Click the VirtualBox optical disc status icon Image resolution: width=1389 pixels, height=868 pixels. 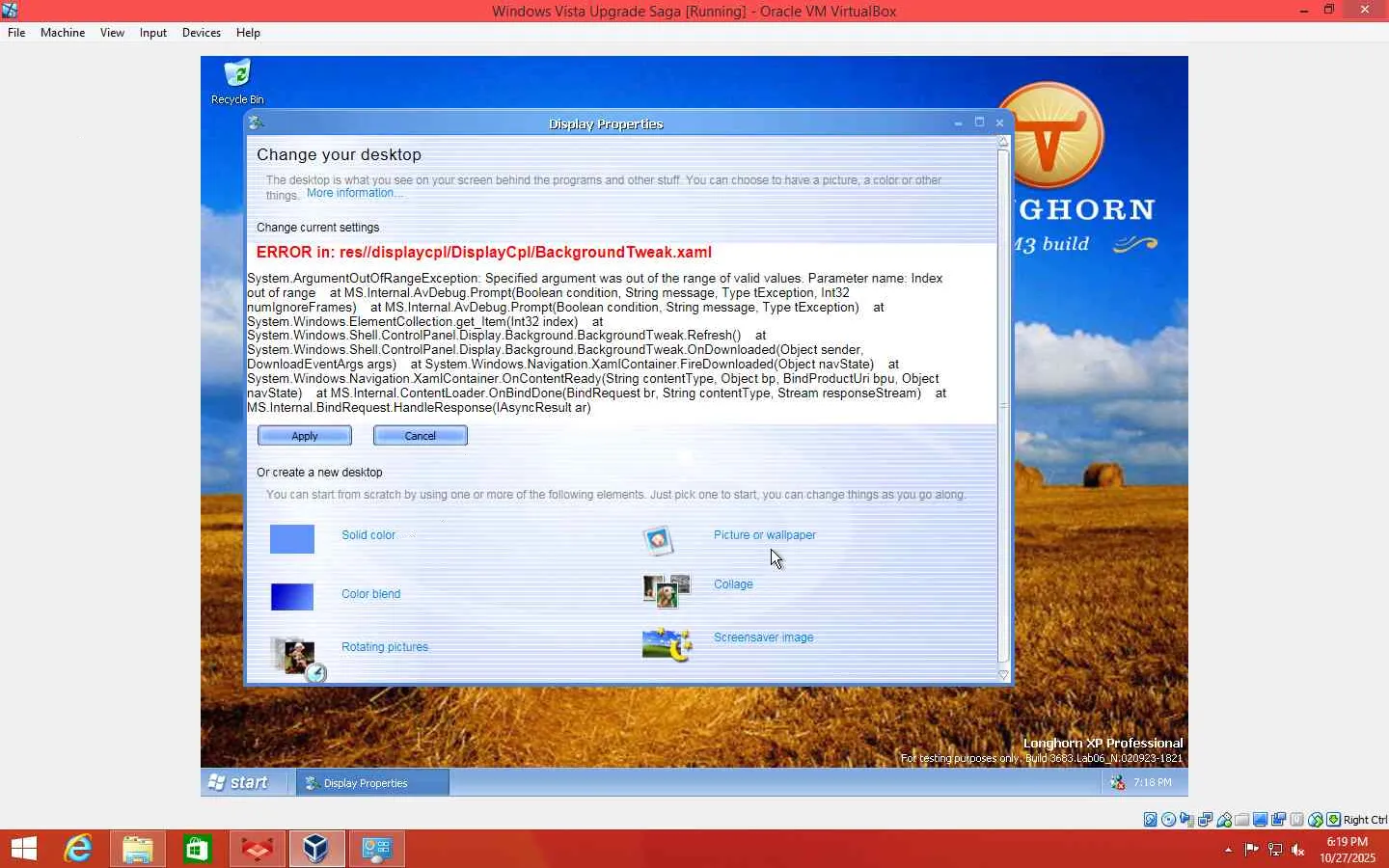tap(1169, 820)
